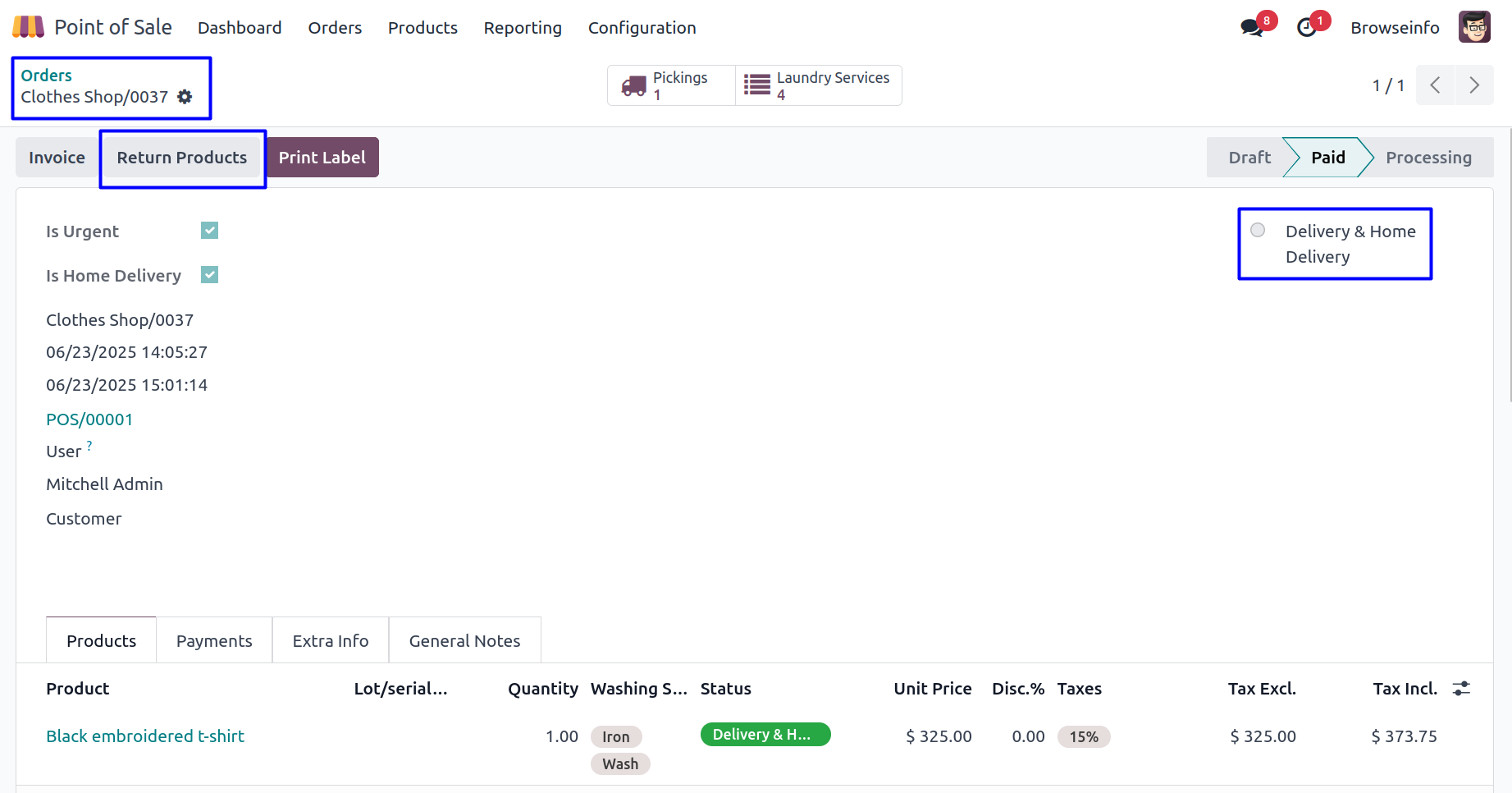Click the Browseinfo user avatar
Image resolution: width=1512 pixels, height=793 pixels.
point(1473,27)
